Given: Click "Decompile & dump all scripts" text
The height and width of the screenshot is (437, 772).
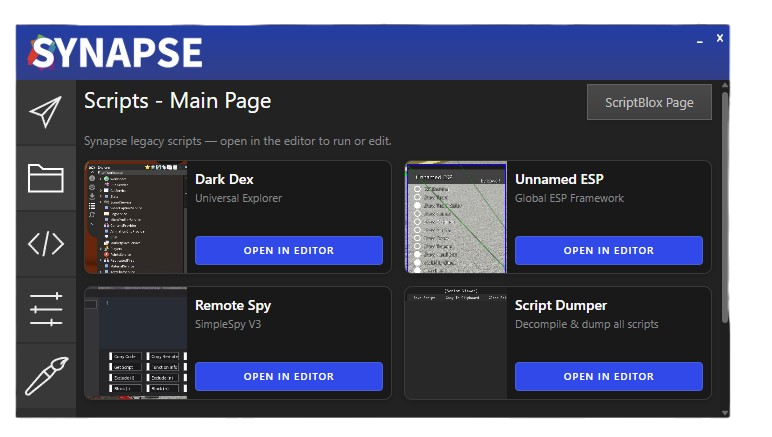Looking at the screenshot, I should coord(586,324).
